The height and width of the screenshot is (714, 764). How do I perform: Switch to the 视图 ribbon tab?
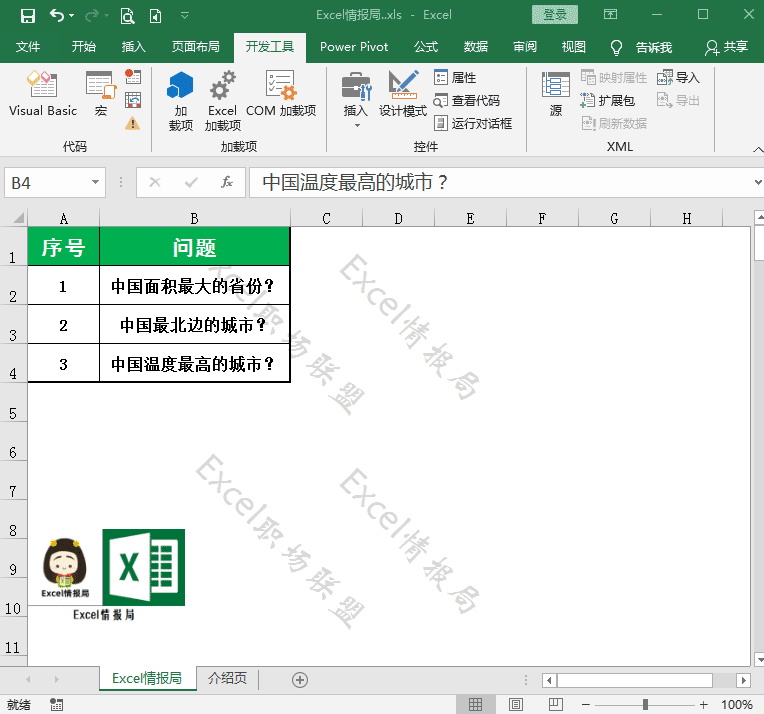573,47
